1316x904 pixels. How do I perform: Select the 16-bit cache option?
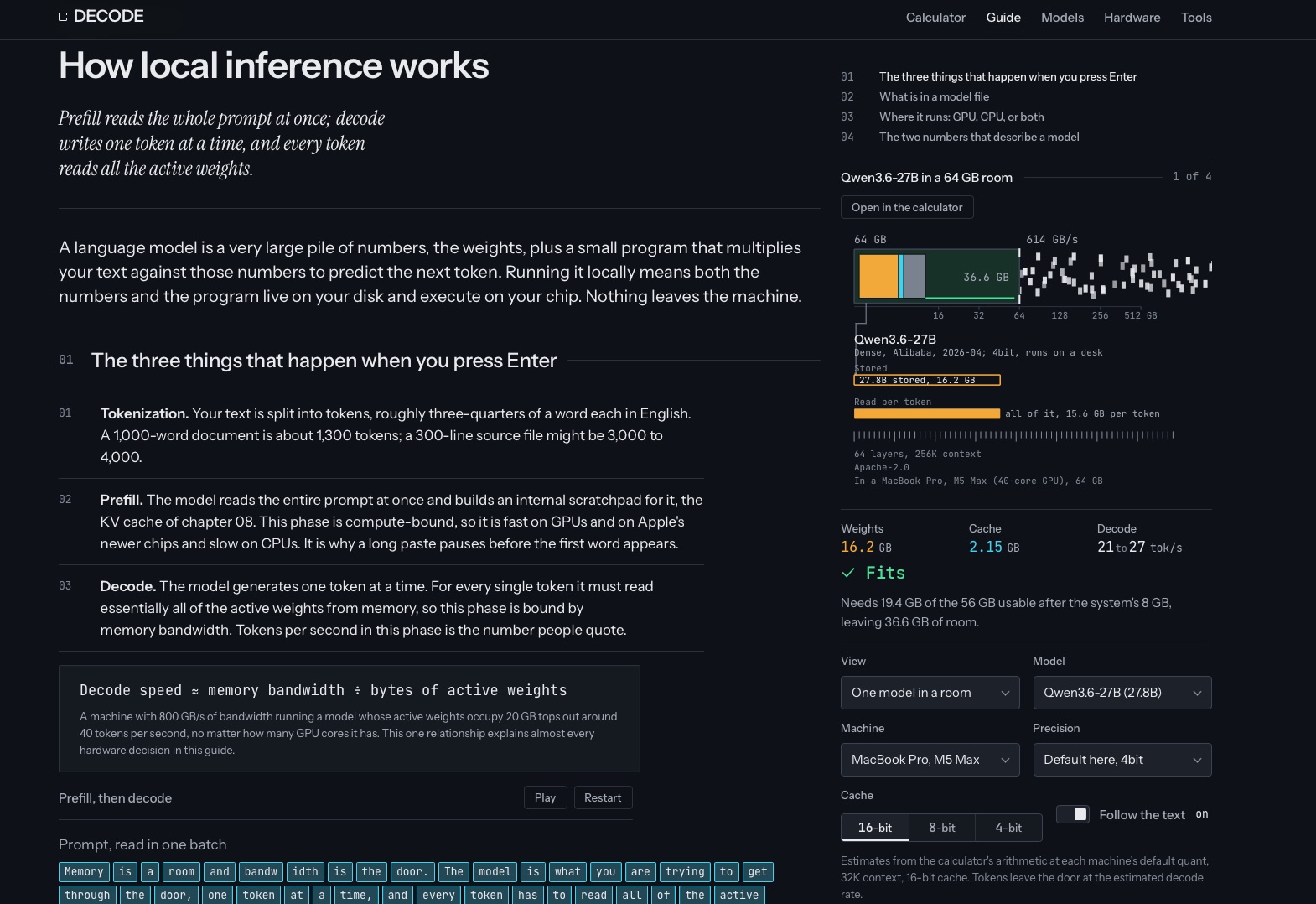(x=875, y=828)
